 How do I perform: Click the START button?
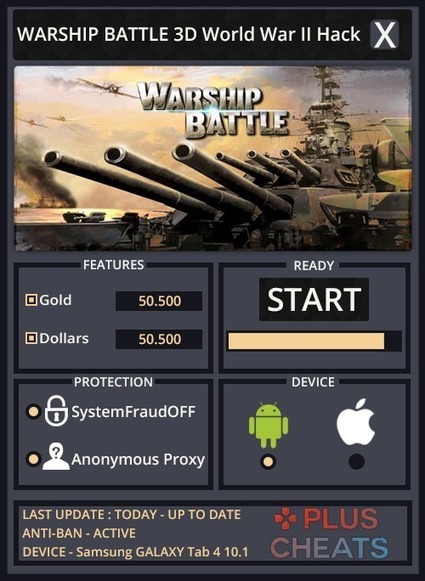[314, 299]
